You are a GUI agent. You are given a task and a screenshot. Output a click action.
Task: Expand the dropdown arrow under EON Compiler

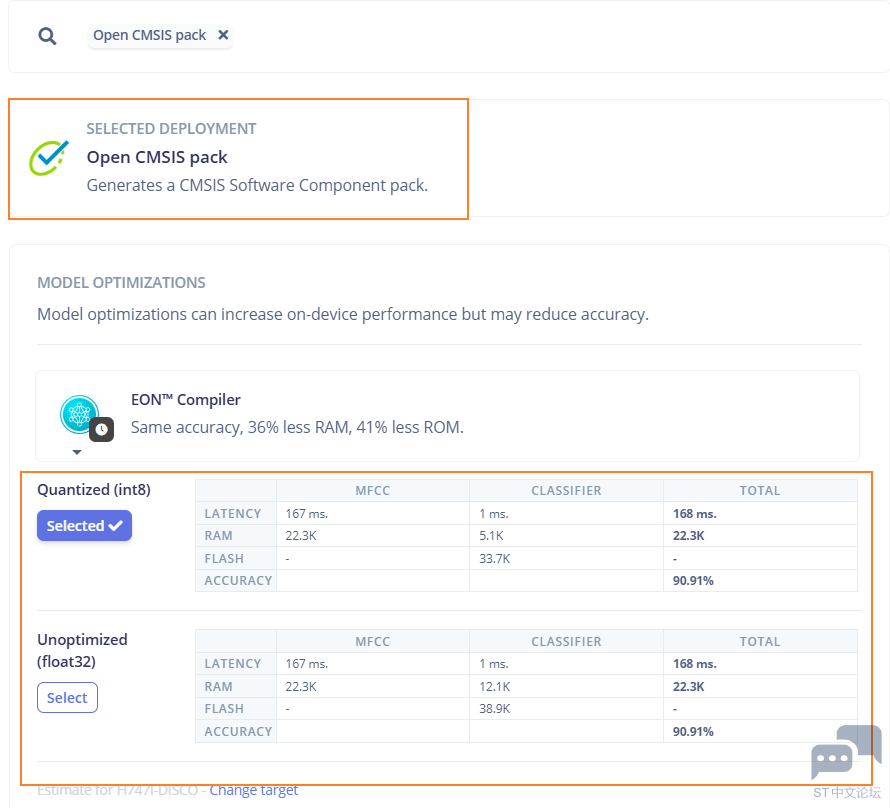77,452
